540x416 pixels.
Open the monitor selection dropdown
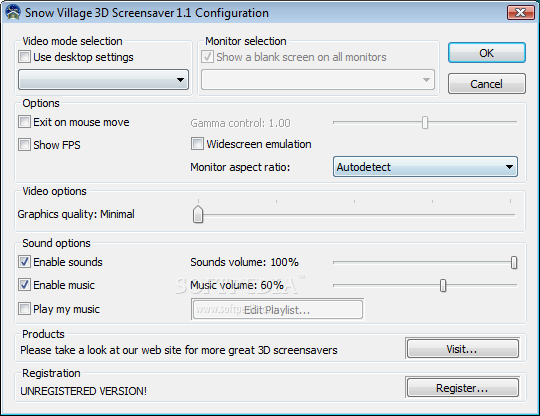(x=318, y=80)
